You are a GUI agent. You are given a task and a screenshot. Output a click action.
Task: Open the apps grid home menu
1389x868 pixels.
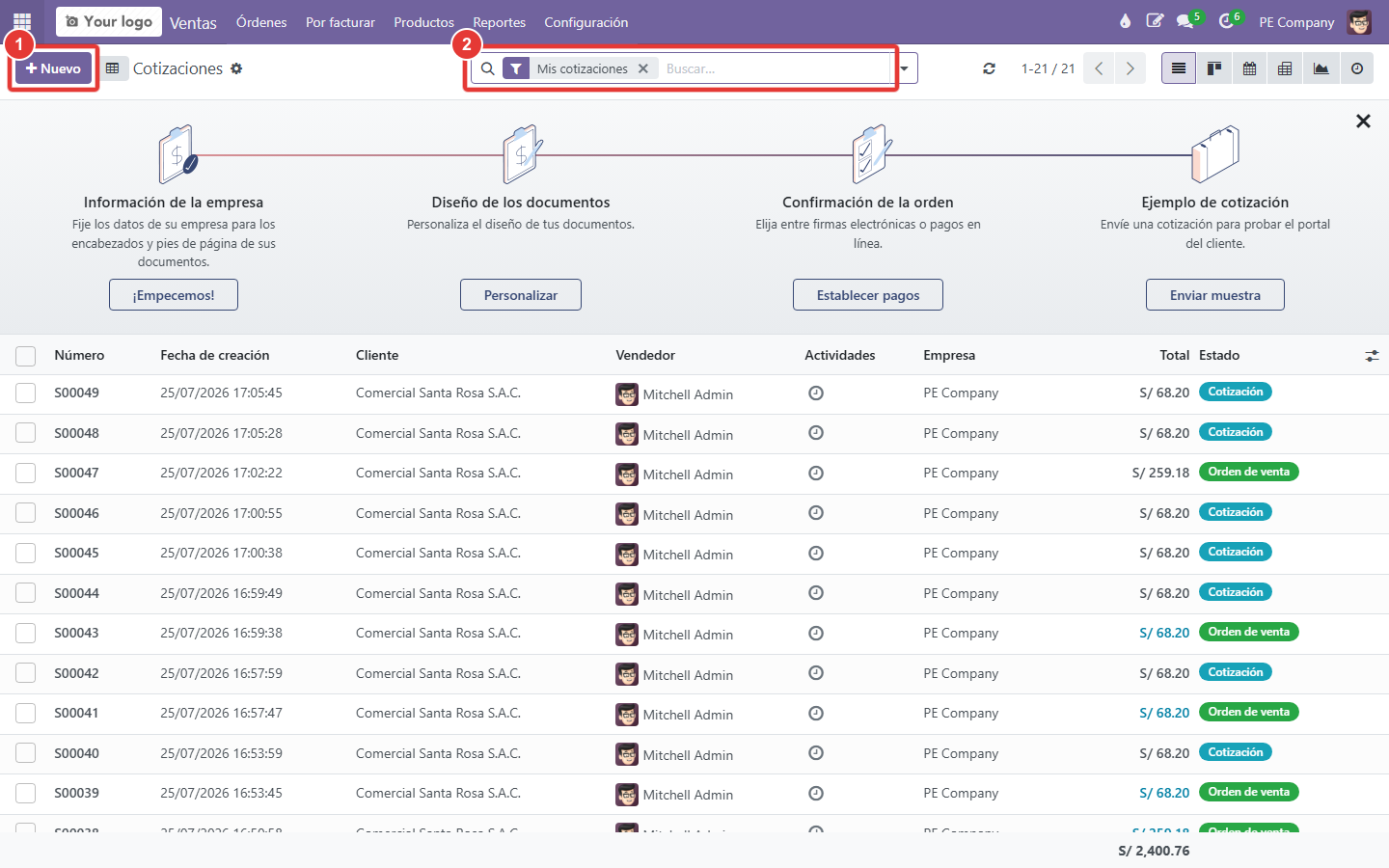(22, 21)
